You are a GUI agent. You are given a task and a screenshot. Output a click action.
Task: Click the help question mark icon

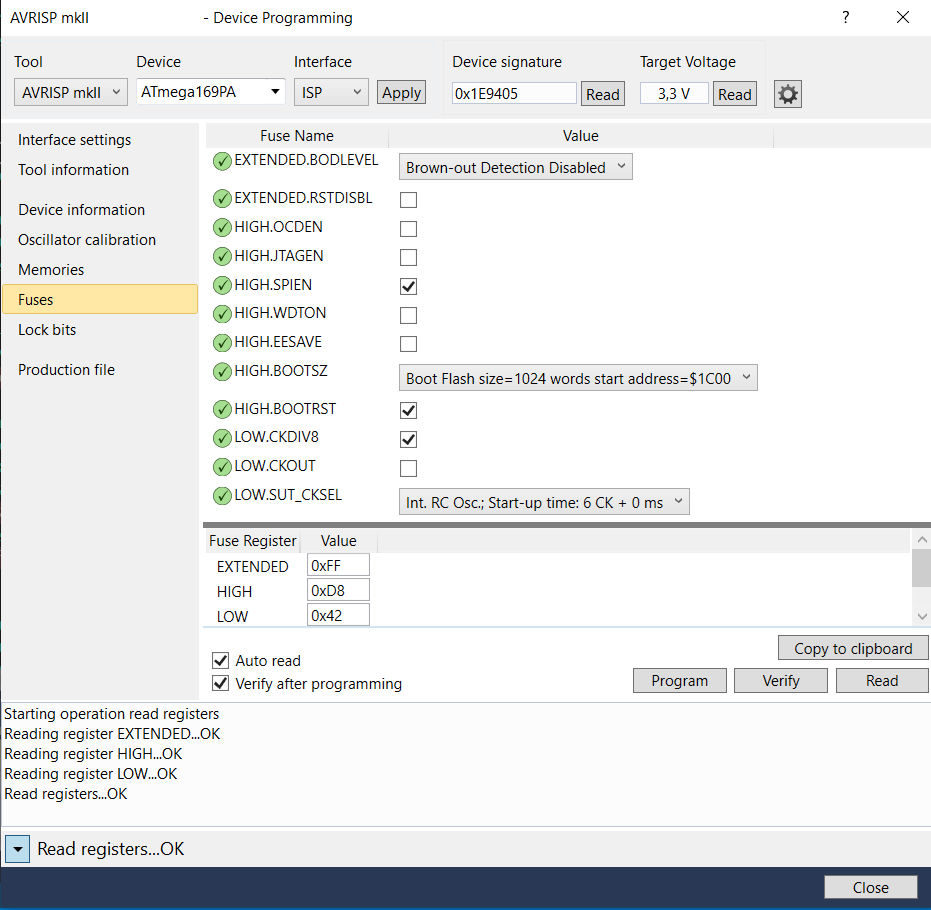point(846,17)
